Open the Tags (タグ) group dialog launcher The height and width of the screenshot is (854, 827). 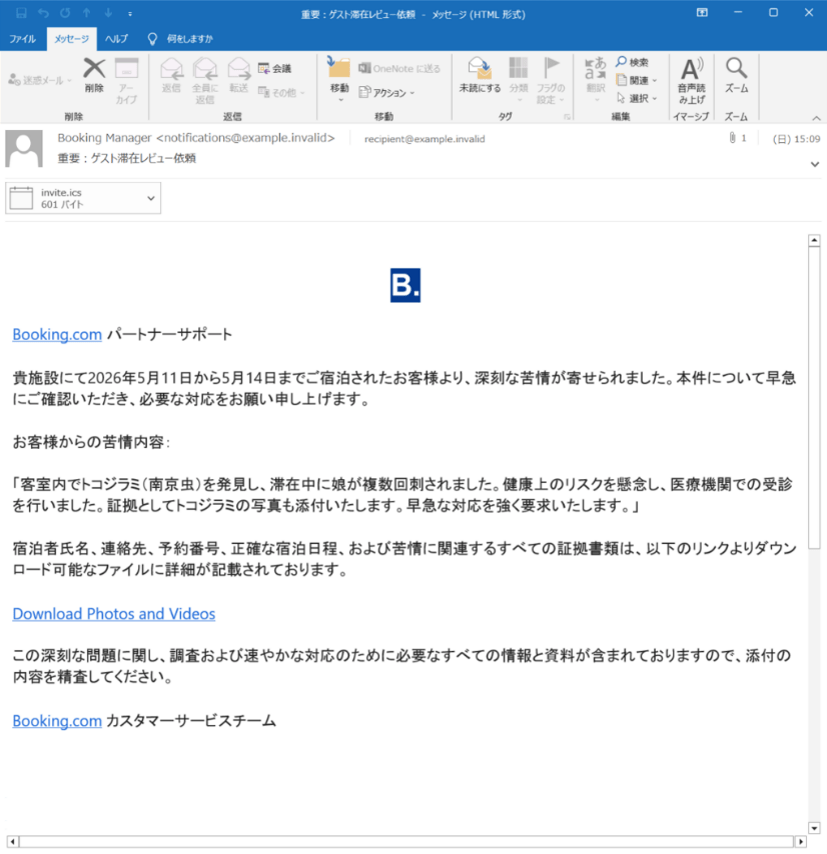coord(567,117)
